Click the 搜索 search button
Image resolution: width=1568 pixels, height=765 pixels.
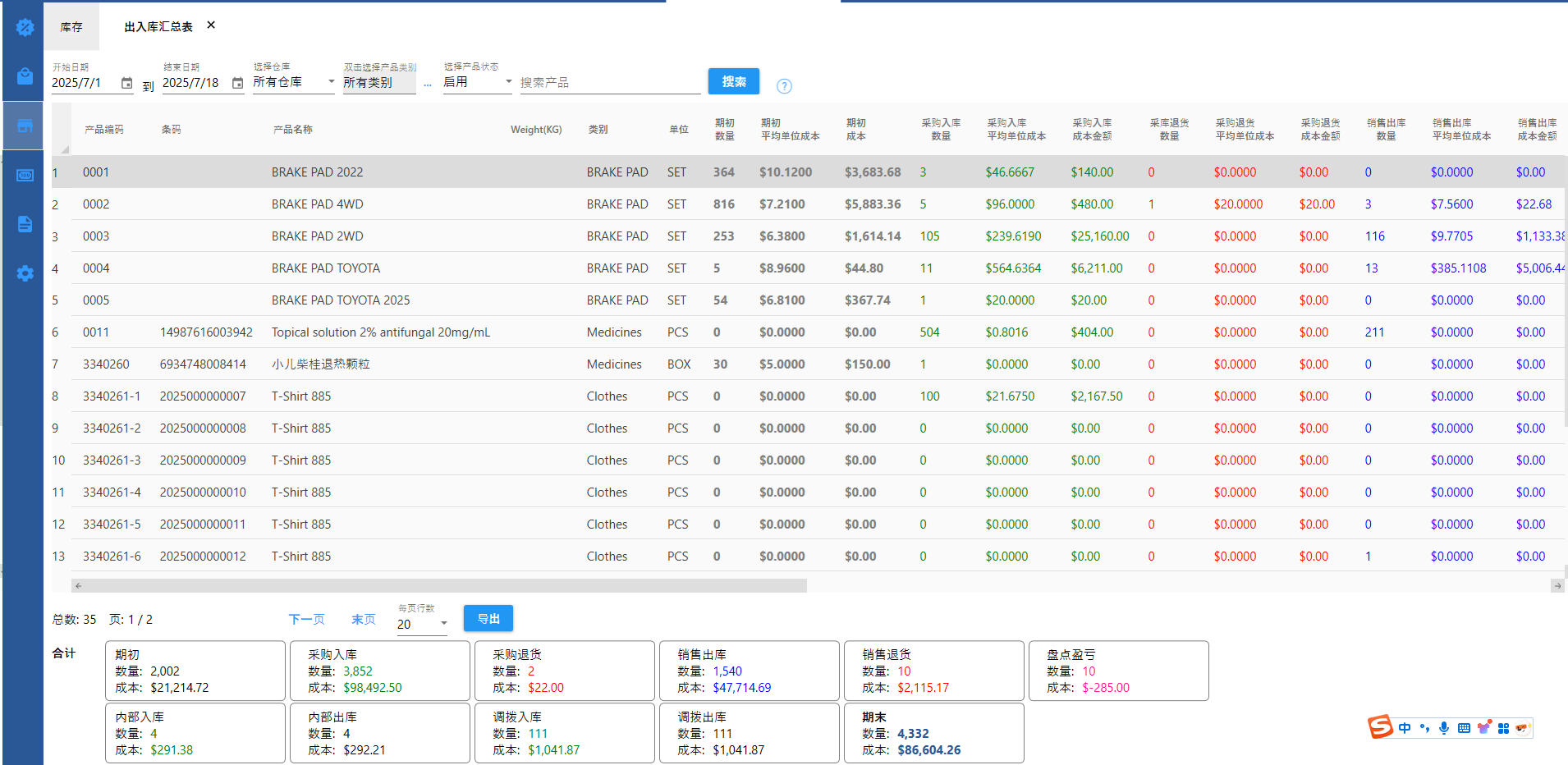[733, 81]
